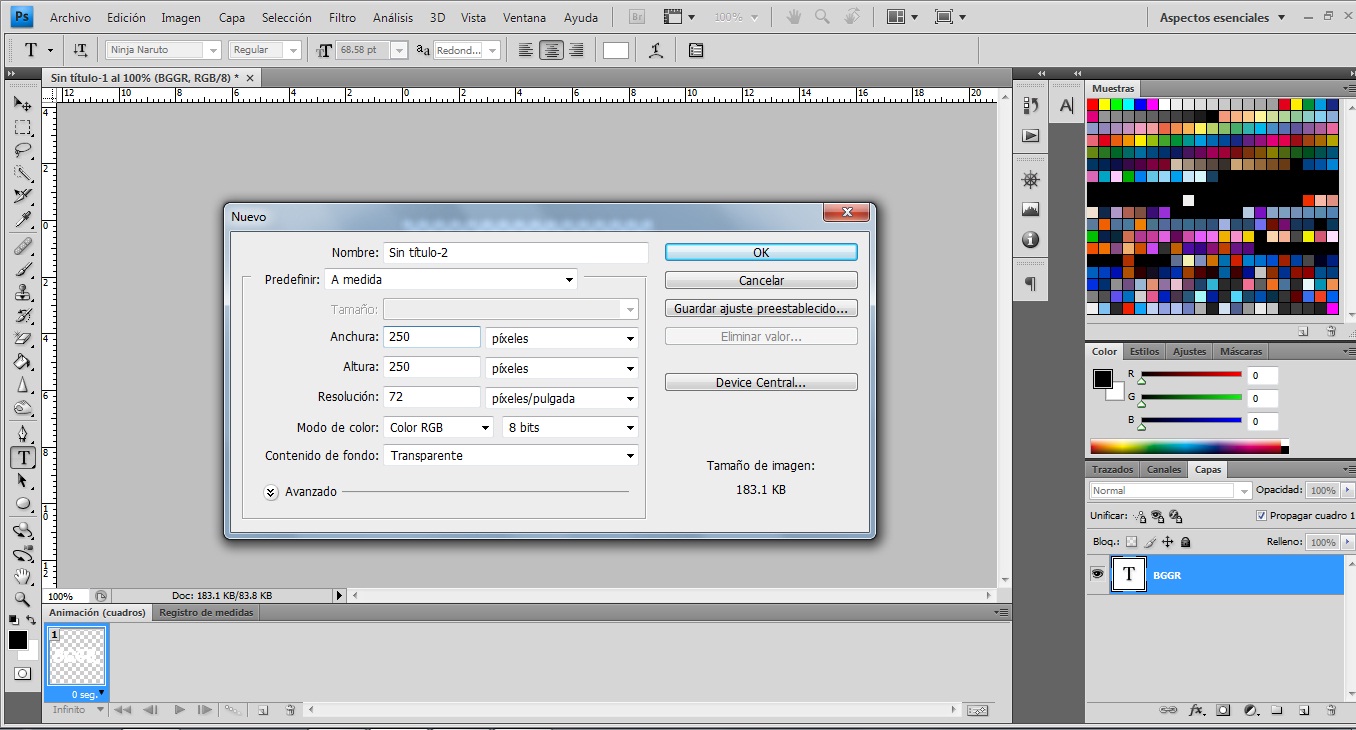Open the fx layer style menu

1196,710
